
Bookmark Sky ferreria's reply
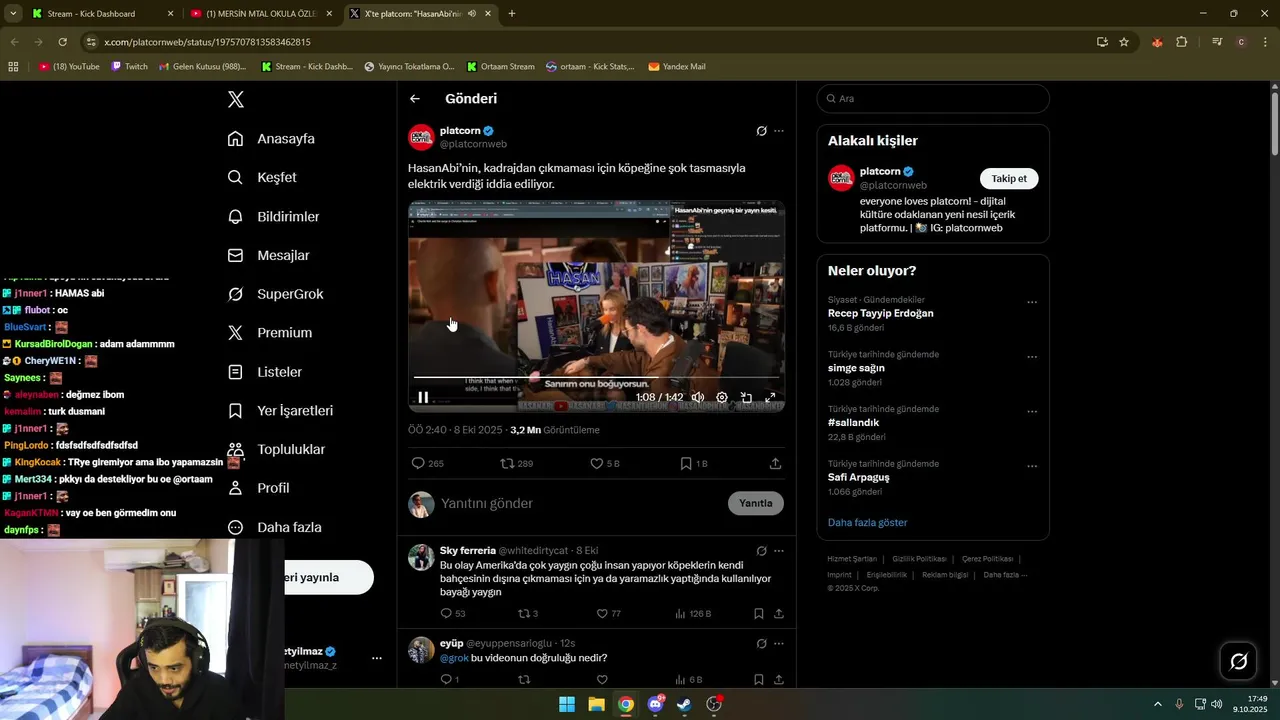pos(759,614)
